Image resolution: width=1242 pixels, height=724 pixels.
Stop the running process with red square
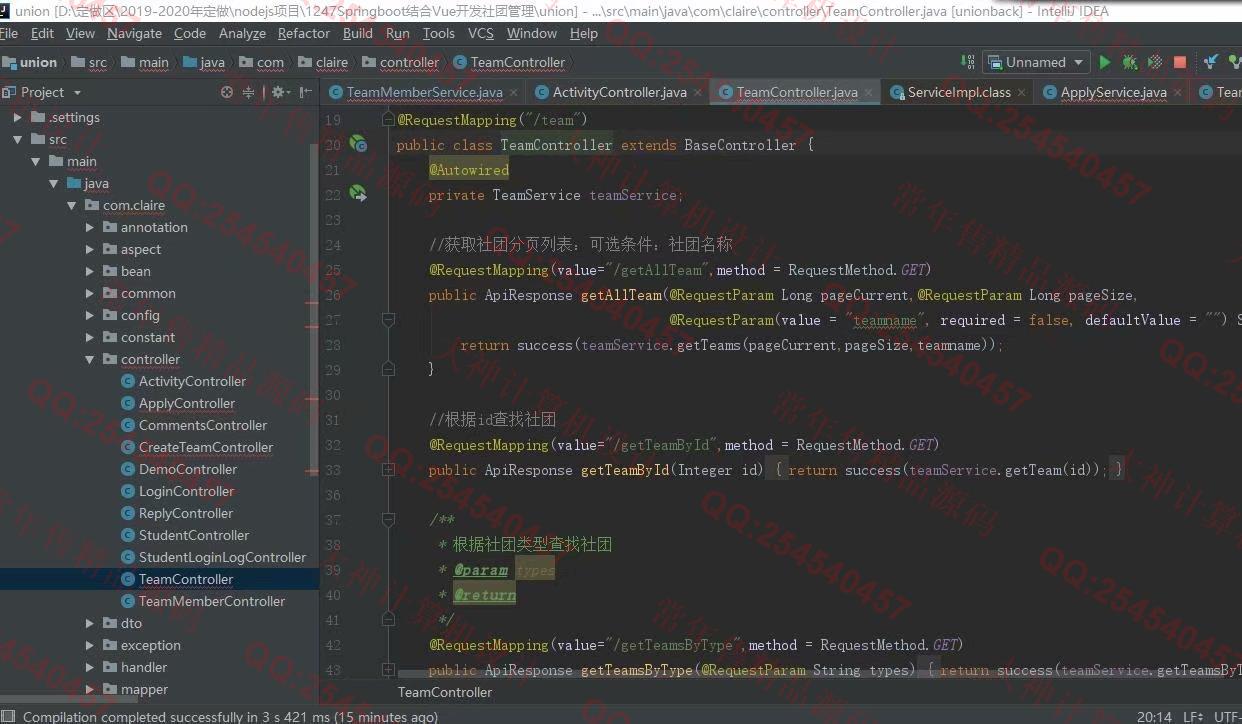click(x=1180, y=62)
